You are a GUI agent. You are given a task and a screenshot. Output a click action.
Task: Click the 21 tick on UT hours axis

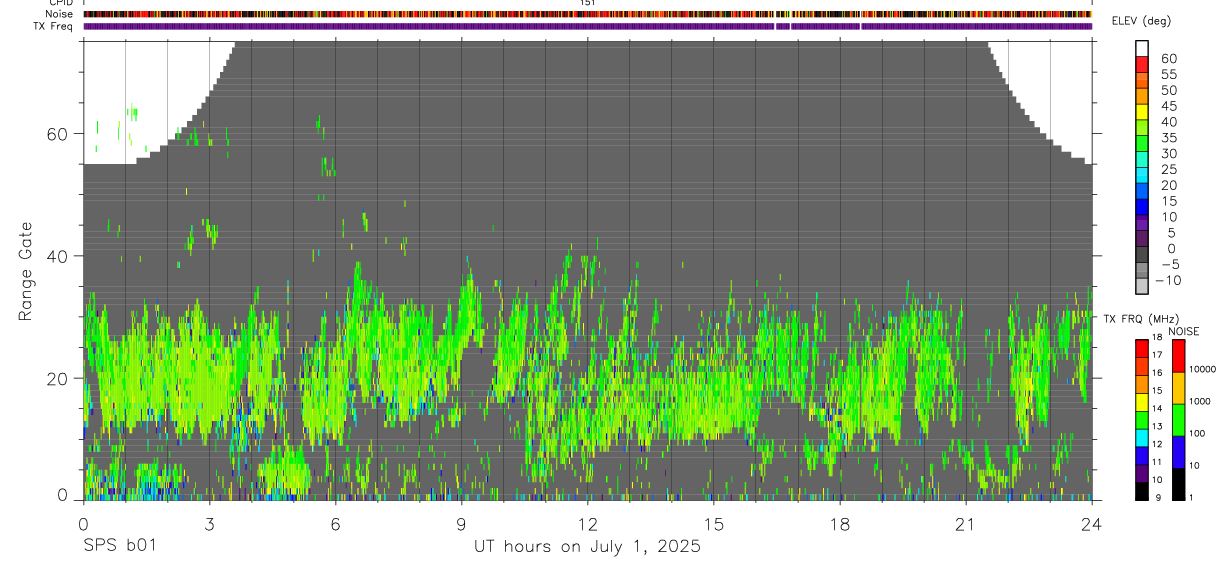965,524
